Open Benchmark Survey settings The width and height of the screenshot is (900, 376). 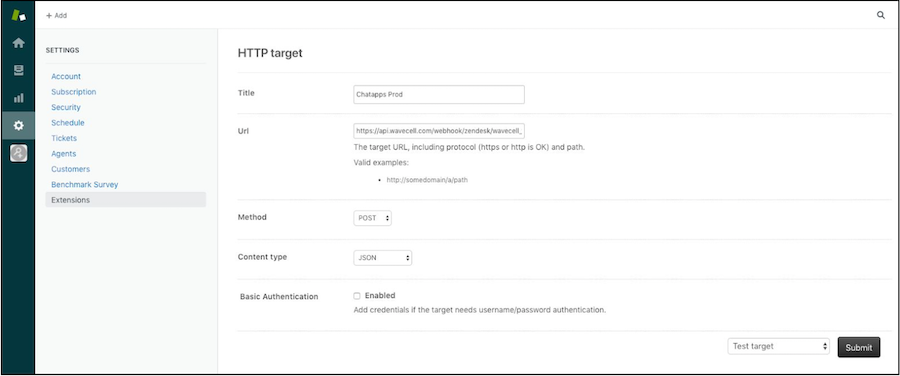[x=84, y=185]
